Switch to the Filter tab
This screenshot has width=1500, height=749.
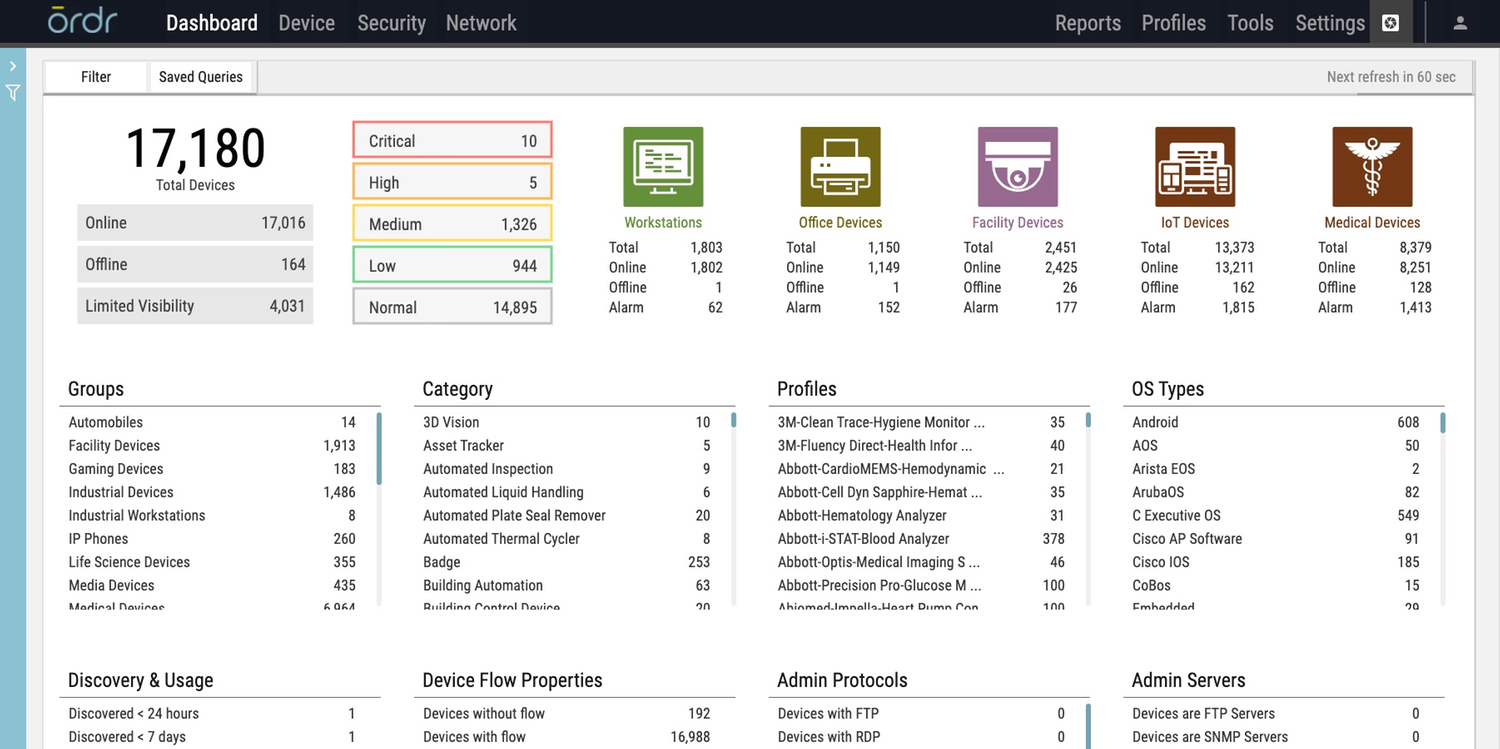pyautogui.click(x=95, y=76)
